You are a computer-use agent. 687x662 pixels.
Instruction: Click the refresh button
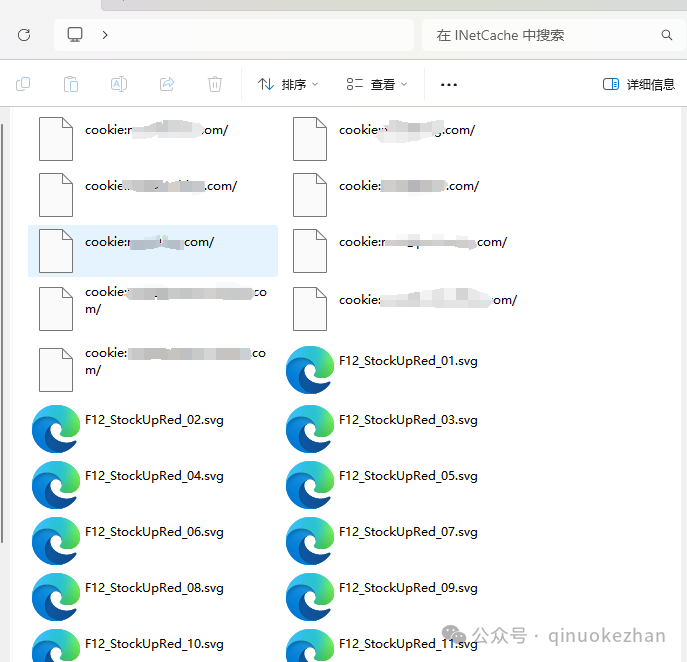coord(24,35)
